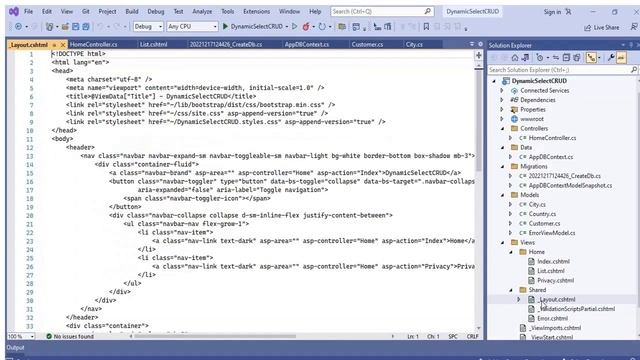Screen dimensions: 640x360
Task: Click Start Without Debugging outline play icon
Action: click(x=294, y=27)
